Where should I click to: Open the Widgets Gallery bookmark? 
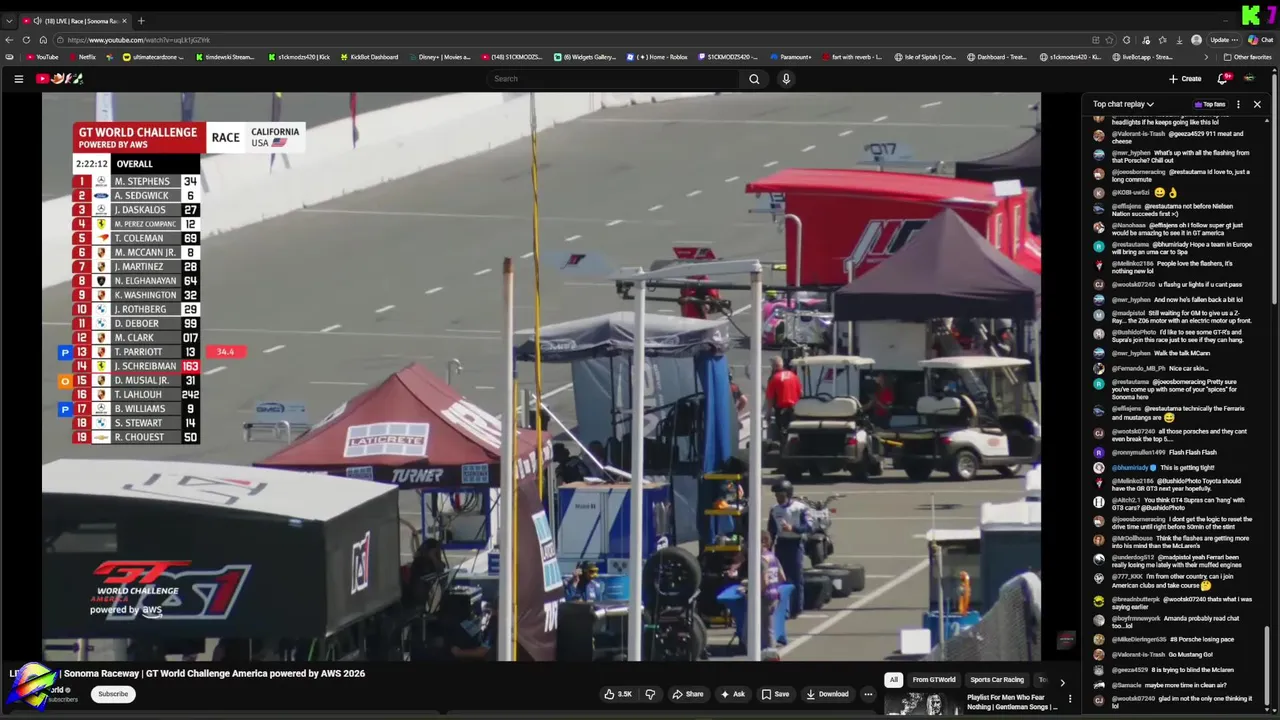[585, 57]
